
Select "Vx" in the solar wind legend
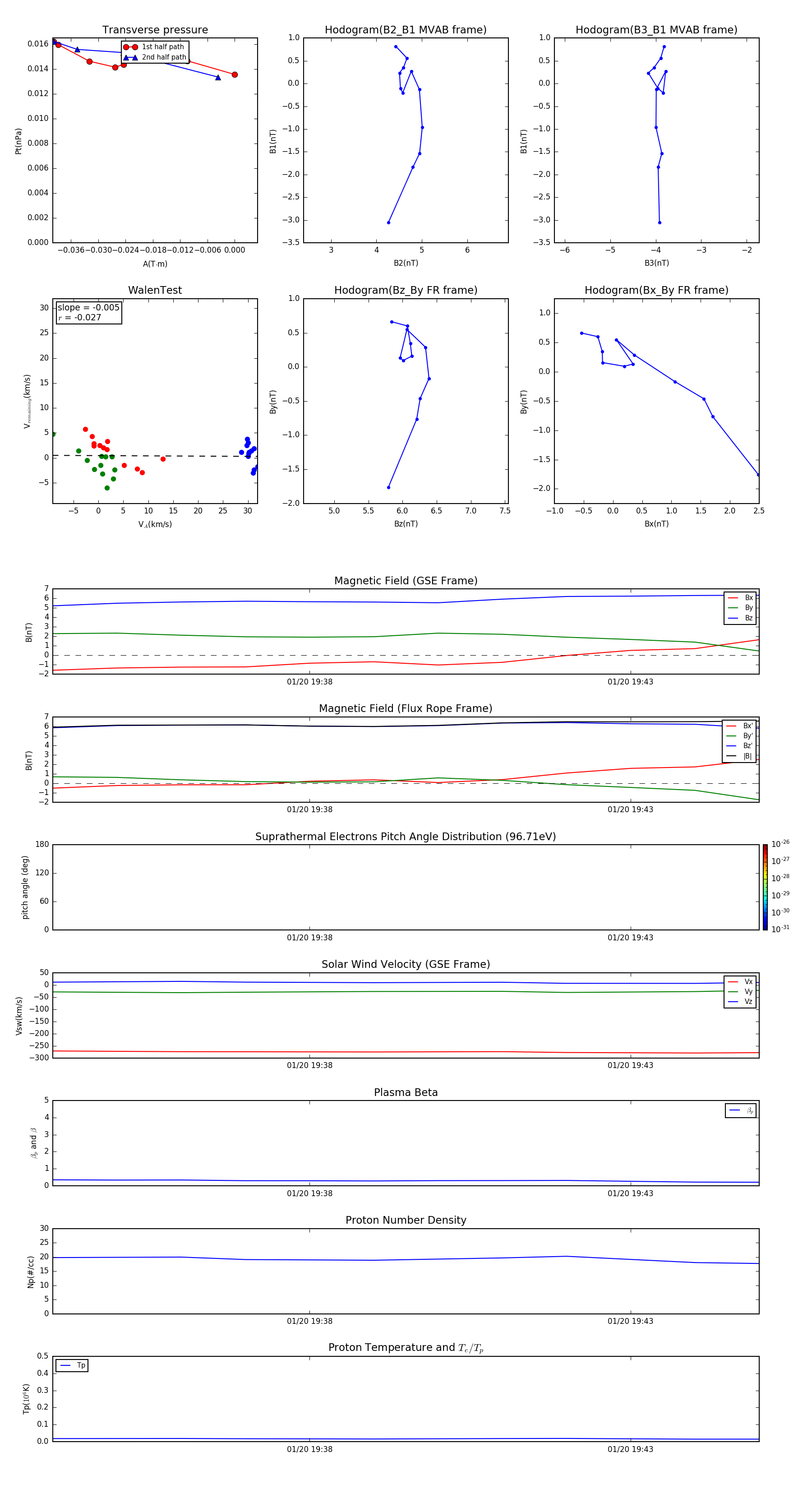[x=740, y=981]
